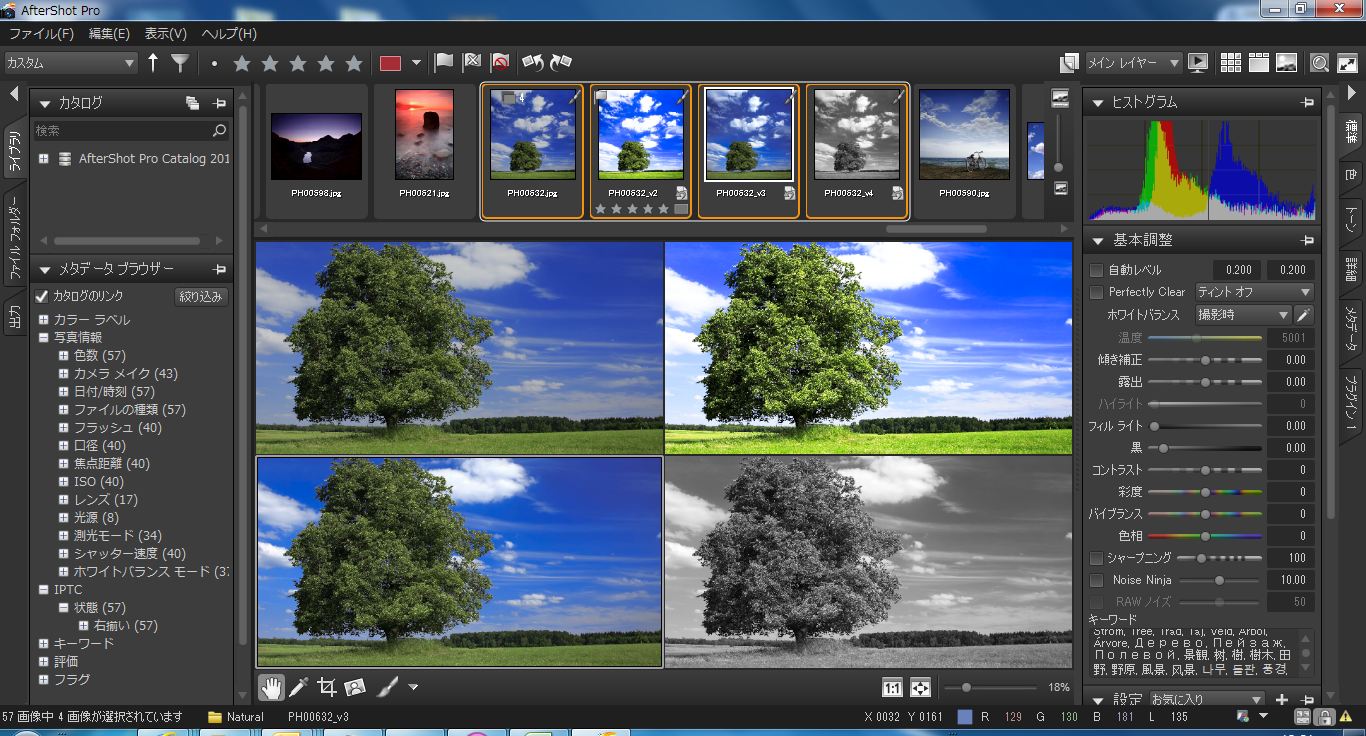Open the 撮影時 white balance dropdown
This screenshot has height=736, width=1366.
click(1243, 315)
